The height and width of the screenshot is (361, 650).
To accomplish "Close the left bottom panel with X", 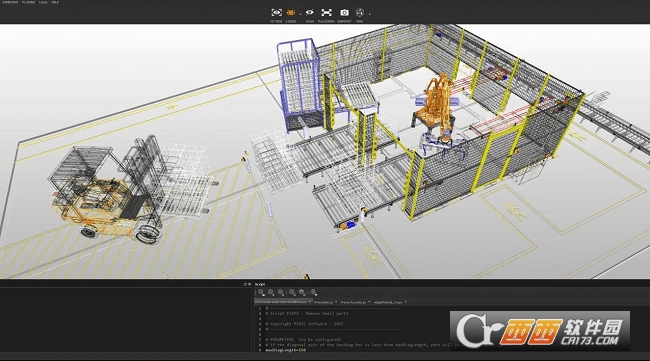I will 249,284.
